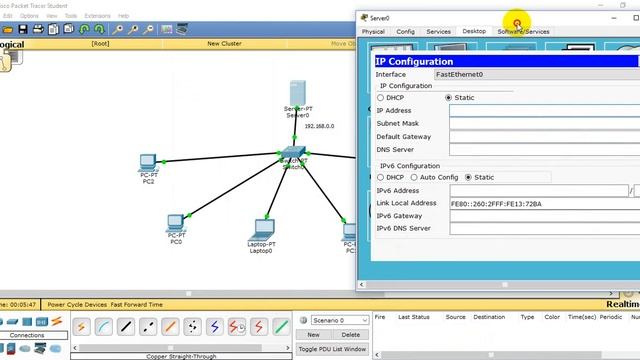Open the custom devices dialog icon
Viewport: 640px width, 360px height.
tap(182, 29)
